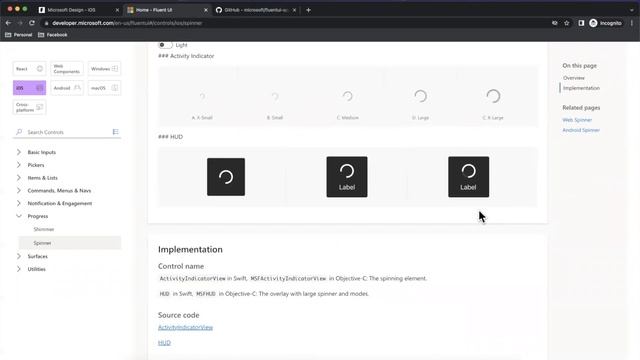The image size is (640, 360).
Task: Click the Medium activity indicator spinner
Action: coord(347,96)
